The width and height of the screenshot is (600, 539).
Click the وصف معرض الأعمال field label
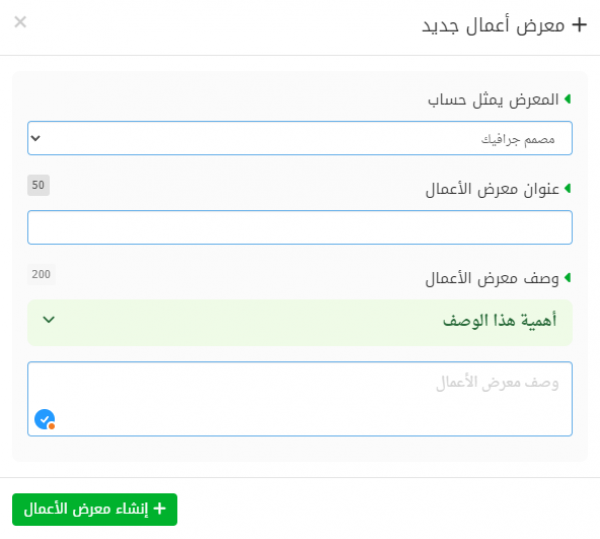tap(492, 278)
